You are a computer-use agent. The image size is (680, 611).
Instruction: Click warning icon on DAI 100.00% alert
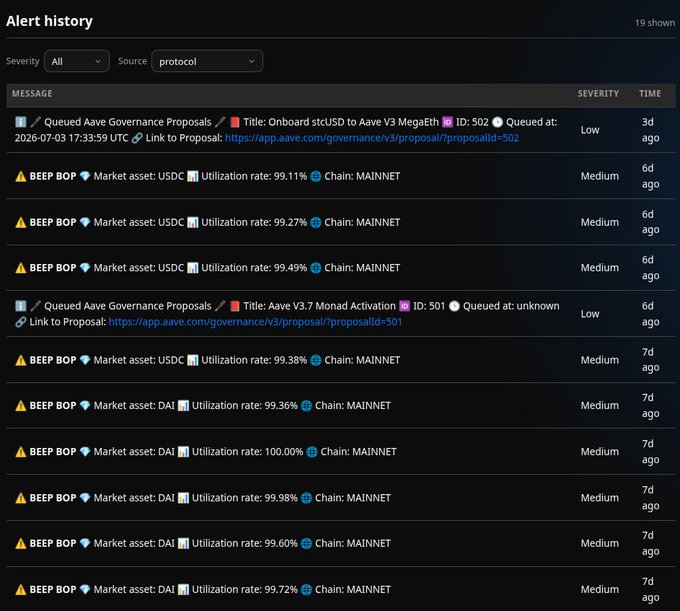pos(21,451)
